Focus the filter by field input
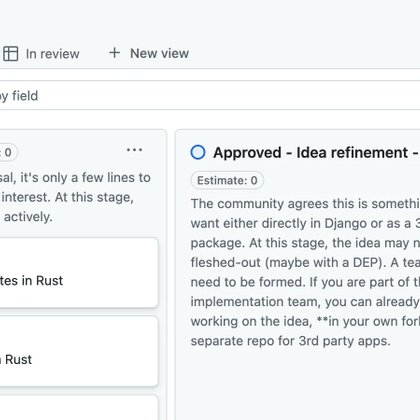This screenshot has width=420, height=420. 210,96
